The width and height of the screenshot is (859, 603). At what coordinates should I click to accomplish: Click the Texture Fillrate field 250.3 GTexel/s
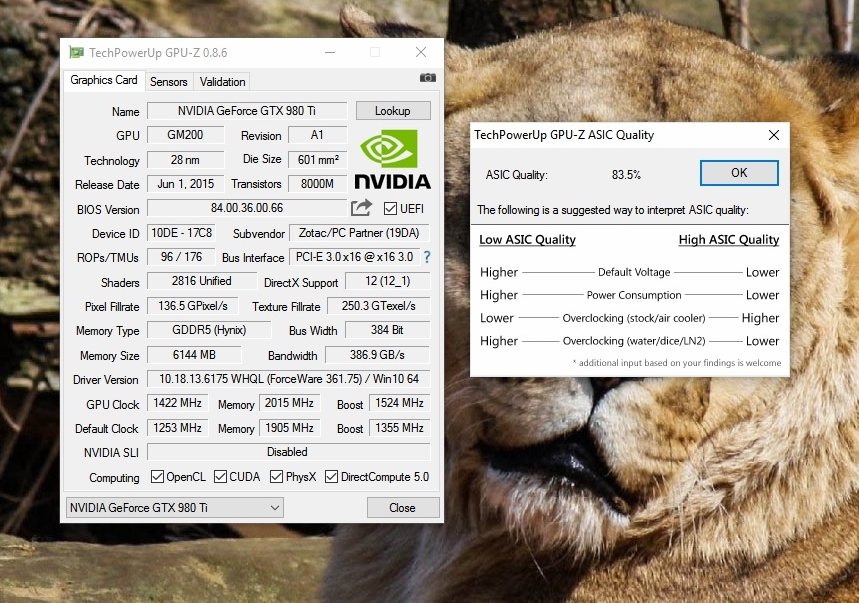click(379, 306)
